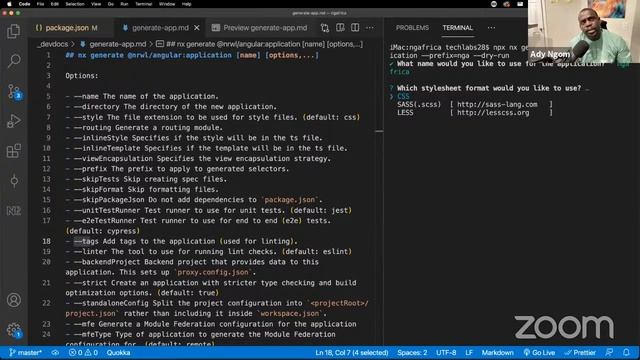The height and width of the screenshot is (360, 640).
Task: Open the Git graph activity bar icon
Action: tap(13, 181)
